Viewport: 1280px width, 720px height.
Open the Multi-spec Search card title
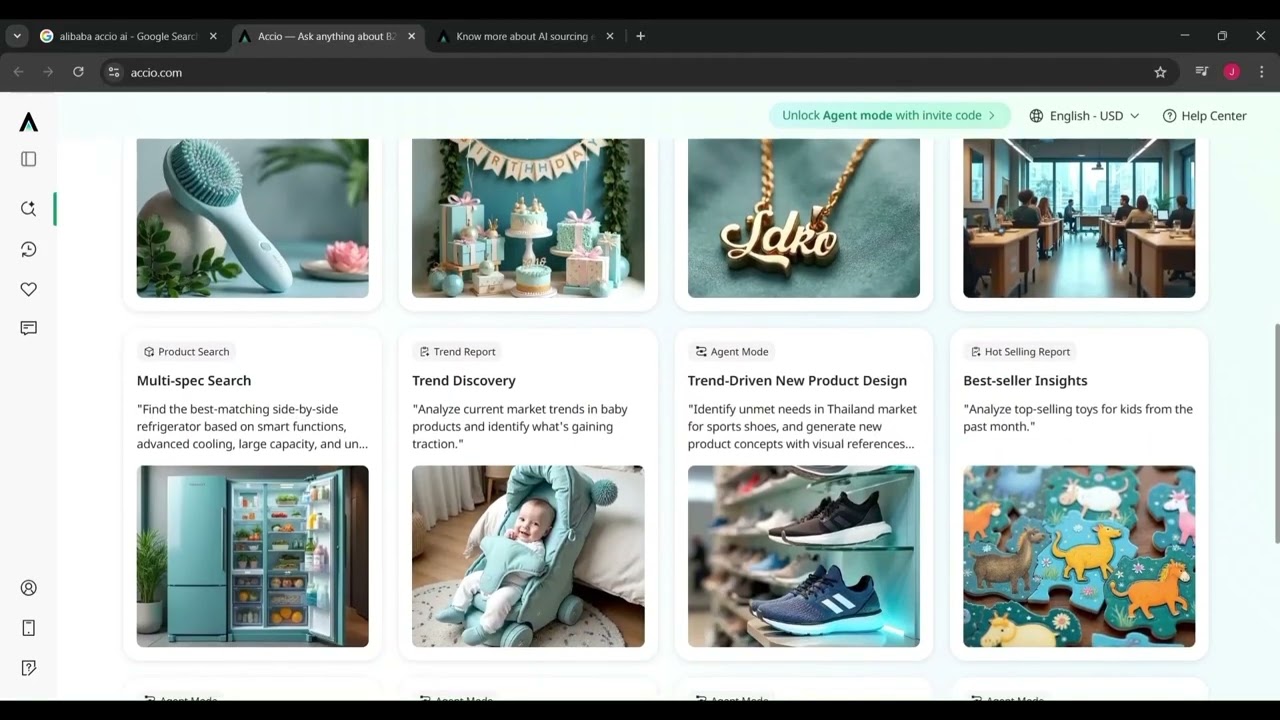tap(194, 381)
